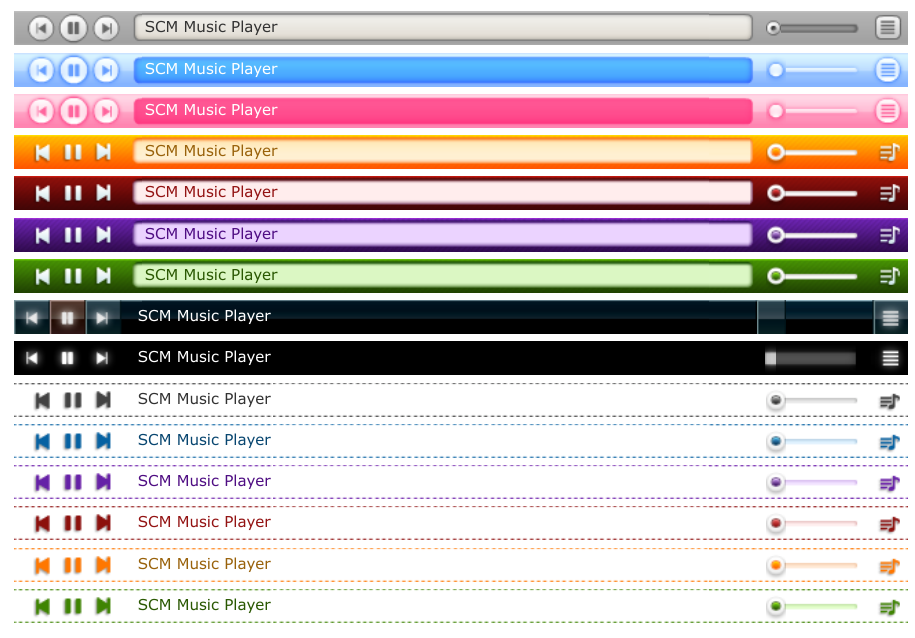Click previous on red dashed player
The width and height of the screenshot is (915, 638).
(42, 523)
